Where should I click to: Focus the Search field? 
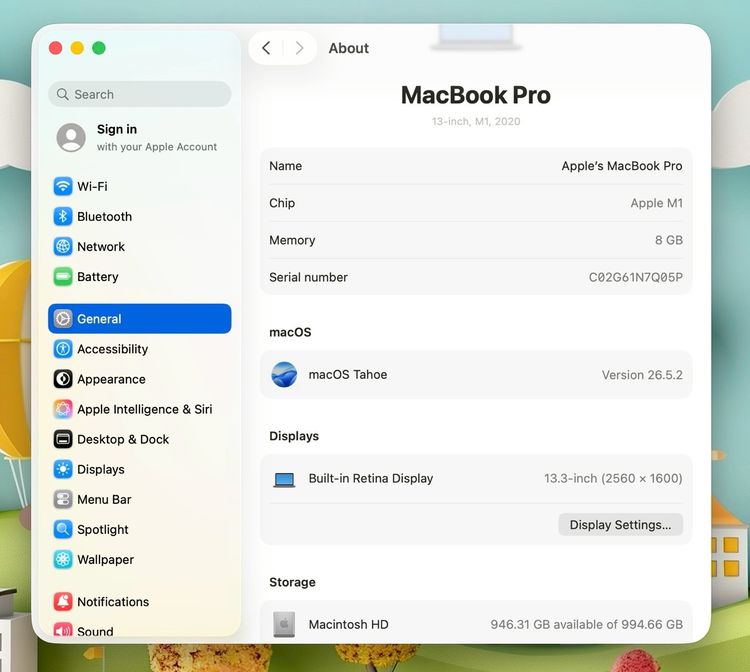[140, 94]
